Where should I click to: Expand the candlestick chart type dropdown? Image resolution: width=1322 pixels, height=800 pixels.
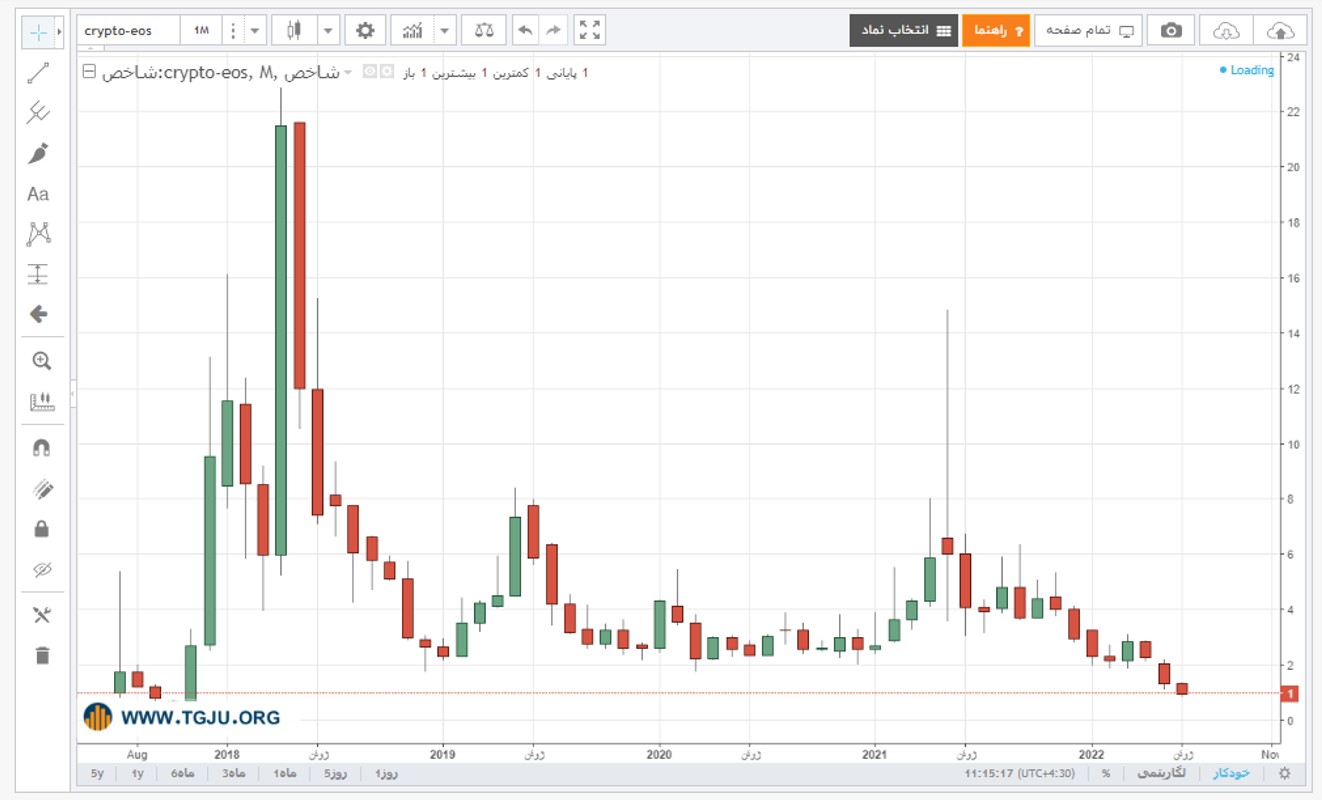coord(329,31)
